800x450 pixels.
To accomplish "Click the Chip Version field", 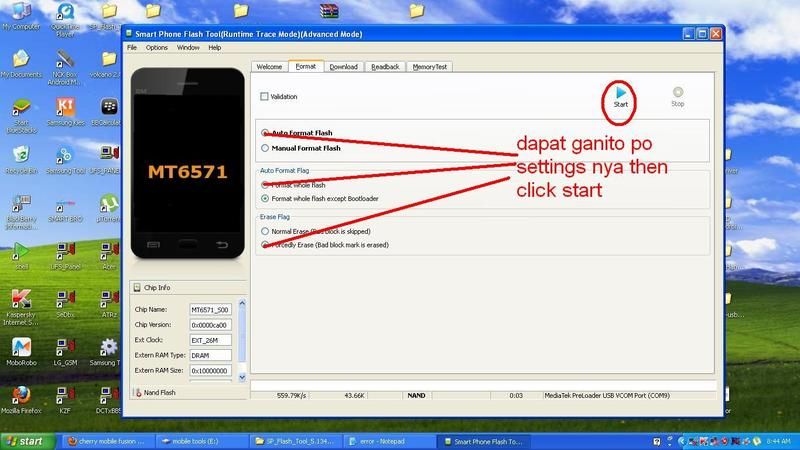I will (210, 325).
